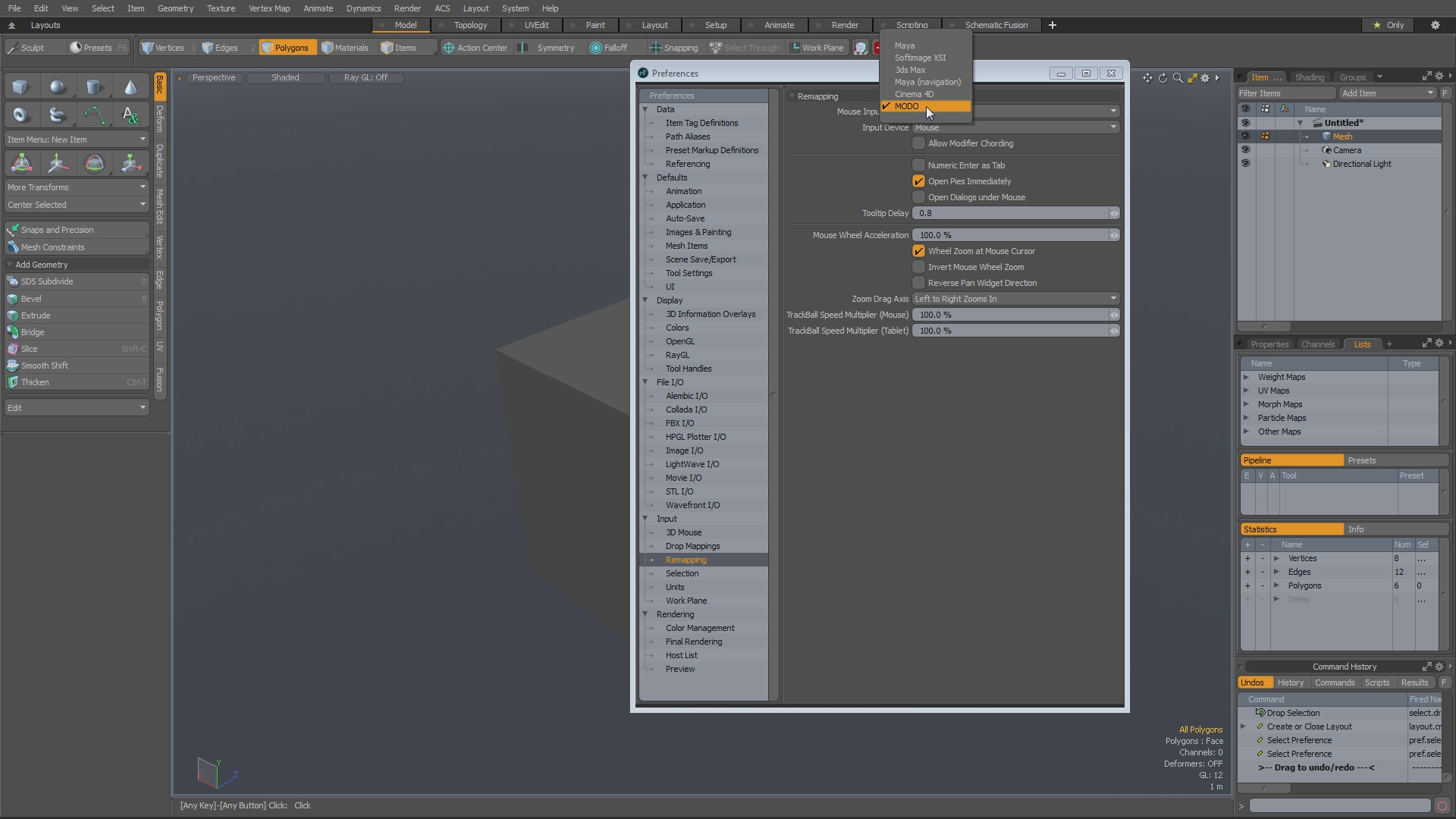This screenshot has height=819, width=1456.
Task: Enable Numeric Enter as Tab
Action: (x=918, y=165)
